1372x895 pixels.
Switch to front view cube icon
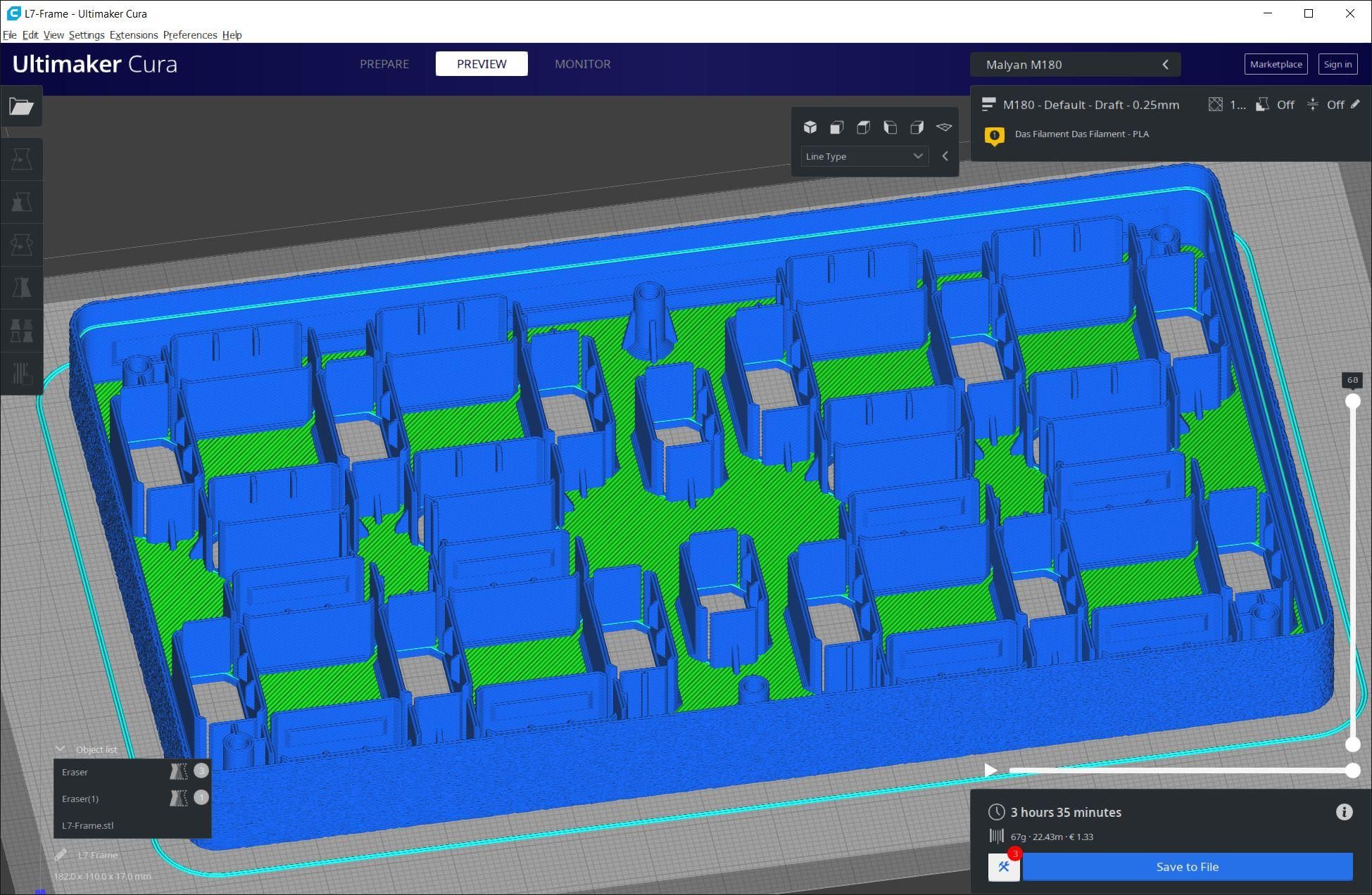836,127
